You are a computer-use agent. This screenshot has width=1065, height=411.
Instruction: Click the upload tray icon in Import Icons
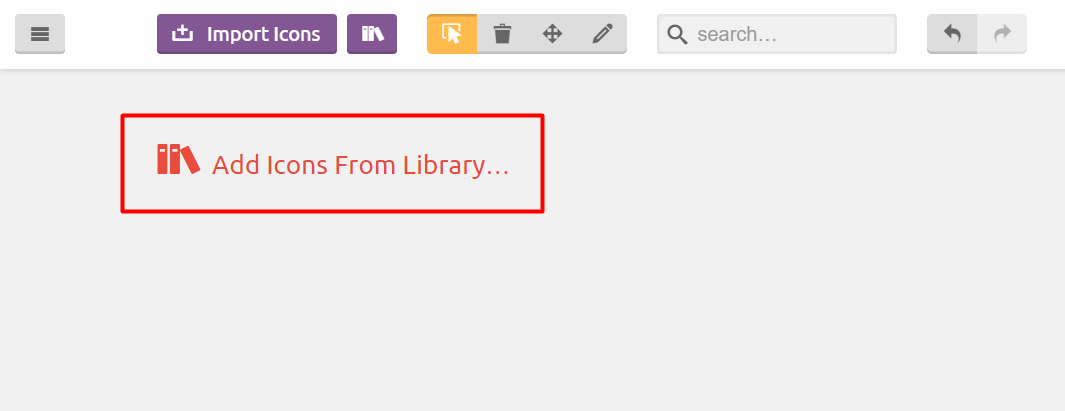[183, 33]
